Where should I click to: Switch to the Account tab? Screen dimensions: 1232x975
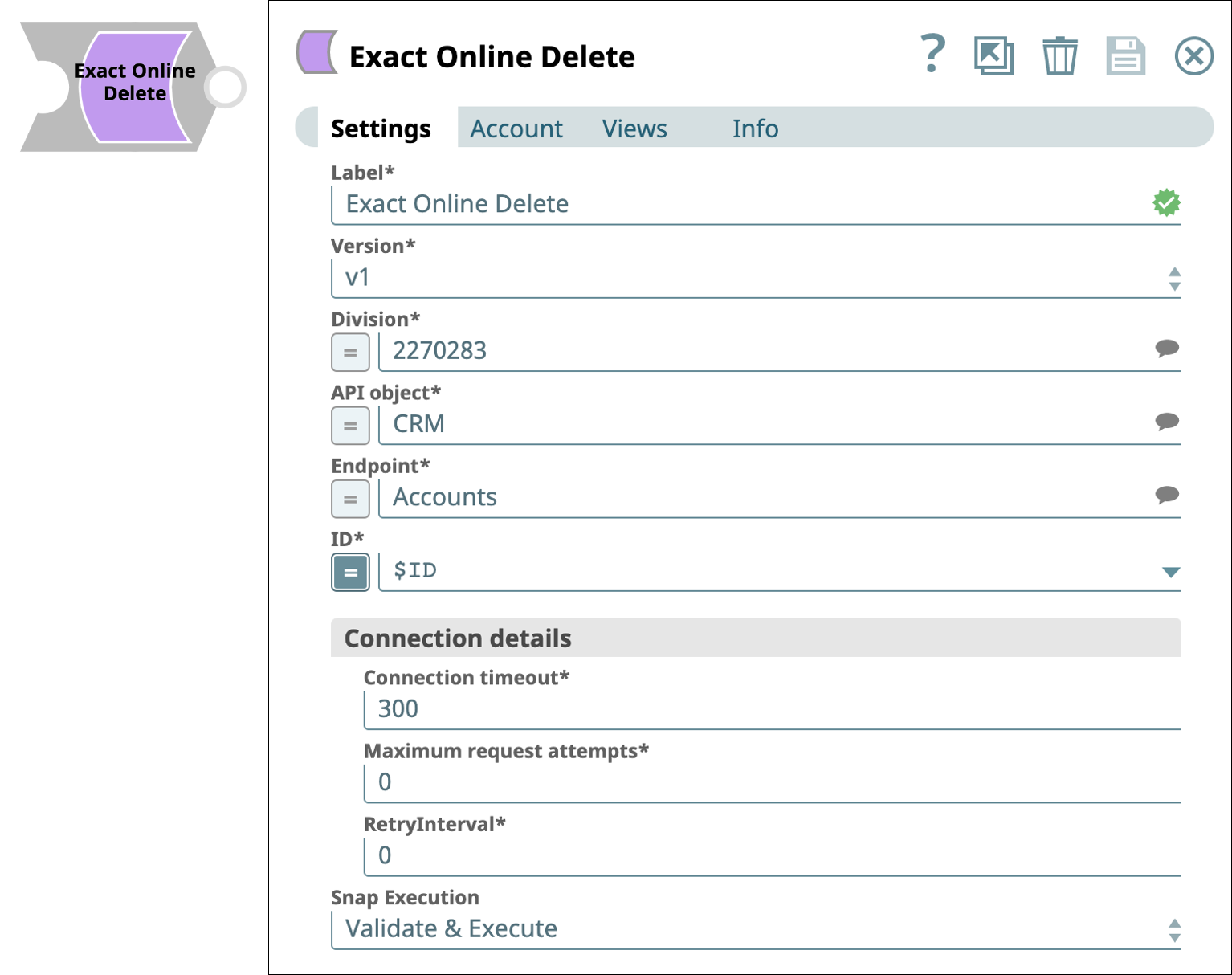516,129
